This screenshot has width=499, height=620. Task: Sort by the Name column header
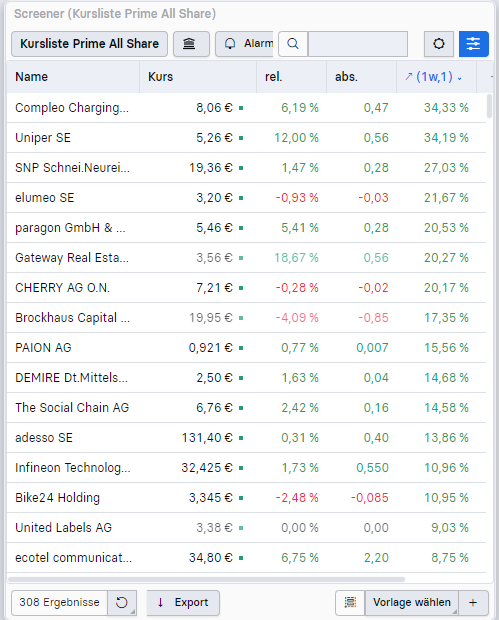73,77
